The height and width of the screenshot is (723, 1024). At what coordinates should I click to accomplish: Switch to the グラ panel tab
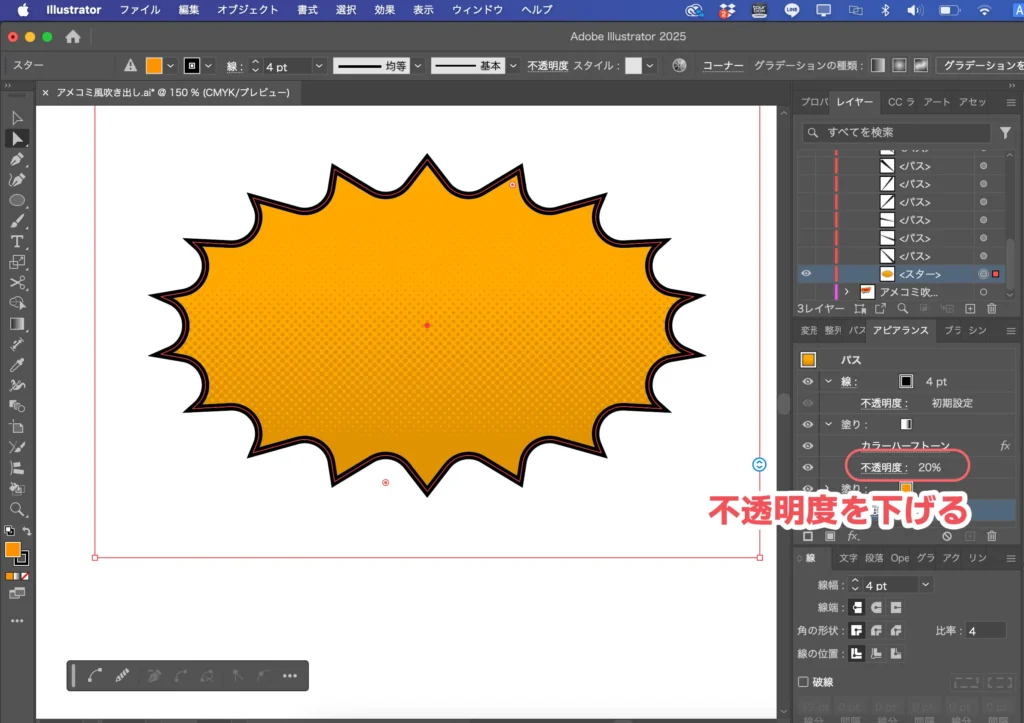coord(925,558)
